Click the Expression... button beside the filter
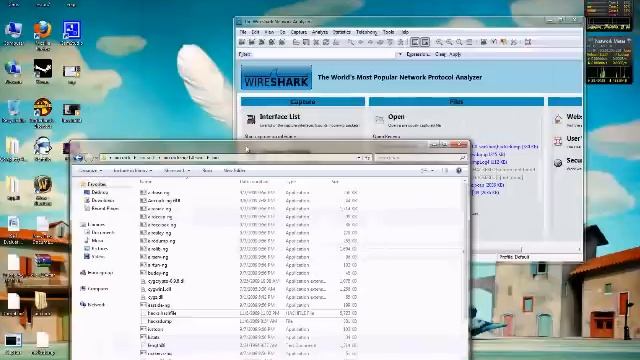Screen dimensions: 640x360 tap(418, 54)
